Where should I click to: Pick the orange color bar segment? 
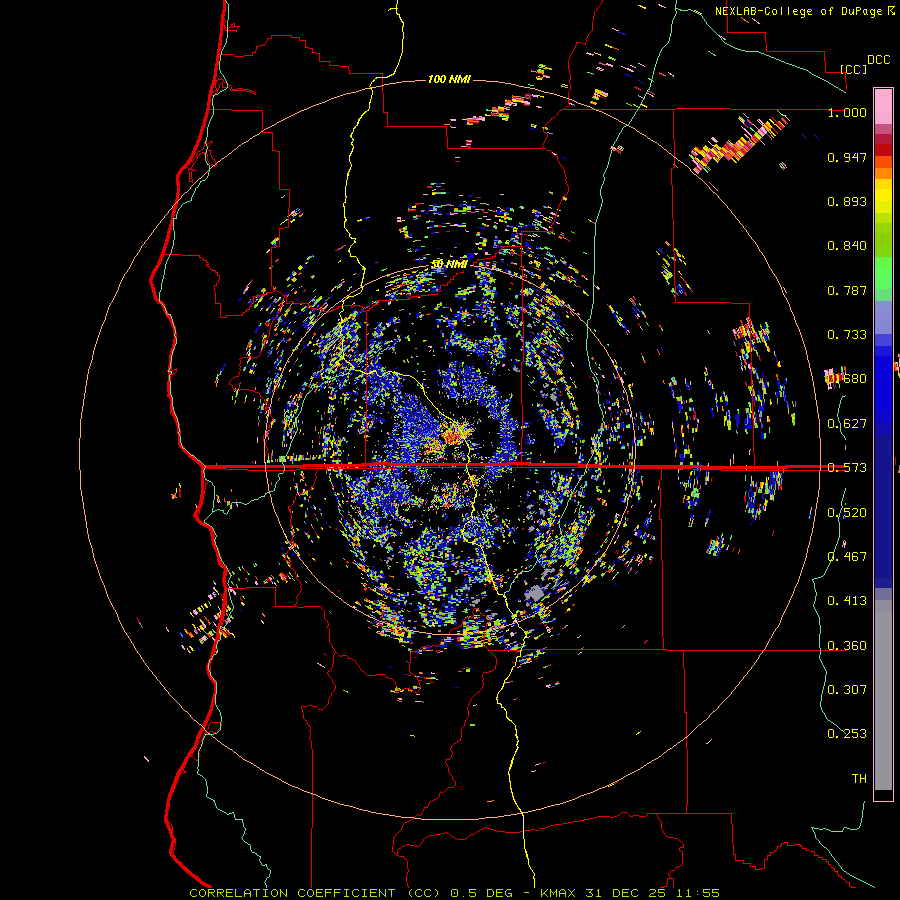coord(883,173)
